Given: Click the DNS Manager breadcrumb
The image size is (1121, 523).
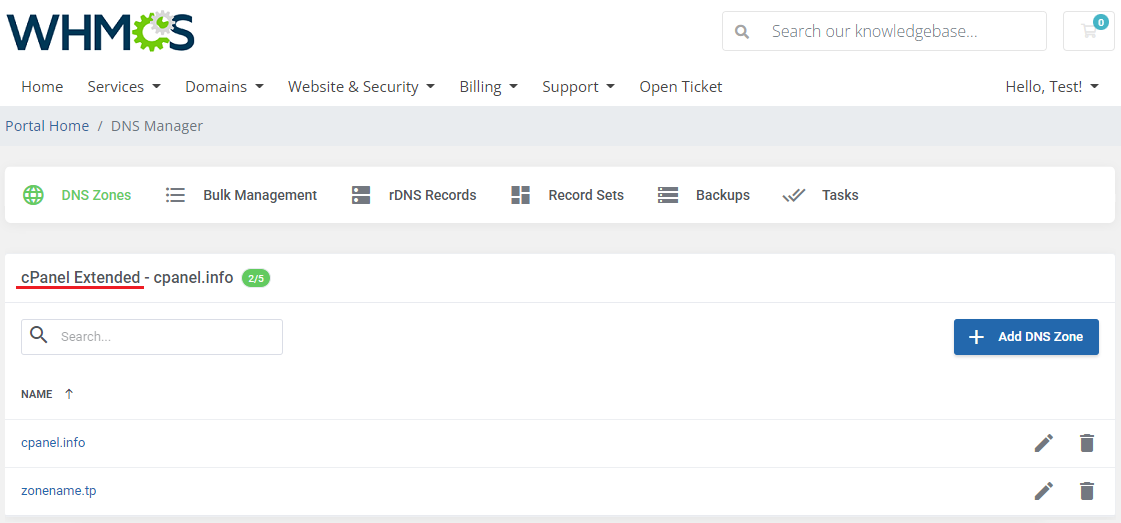Looking at the screenshot, I should click(x=157, y=126).
